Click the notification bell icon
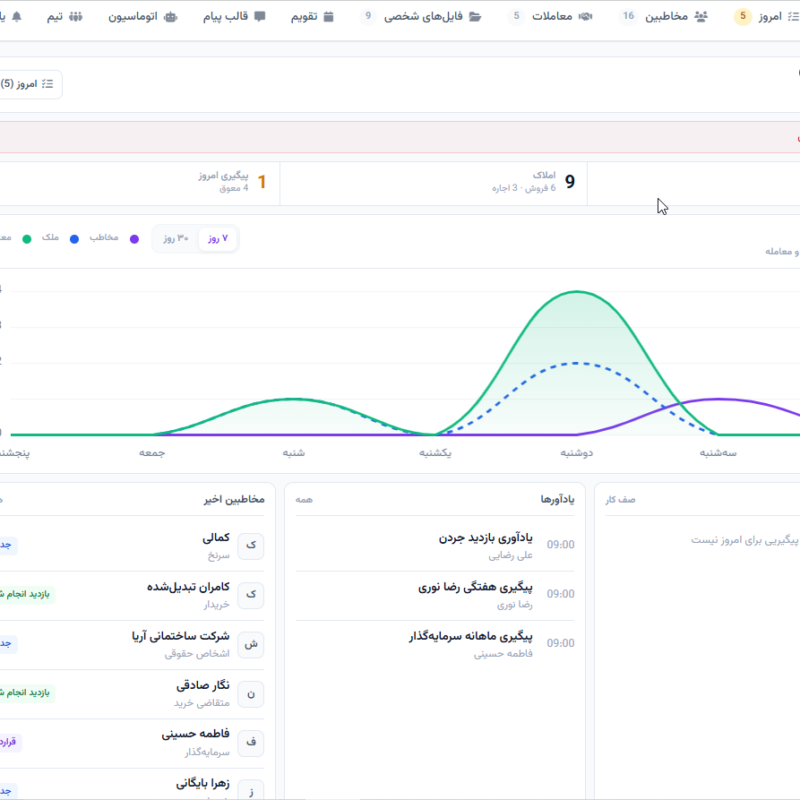The height and width of the screenshot is (800, 800). (16, 16)
